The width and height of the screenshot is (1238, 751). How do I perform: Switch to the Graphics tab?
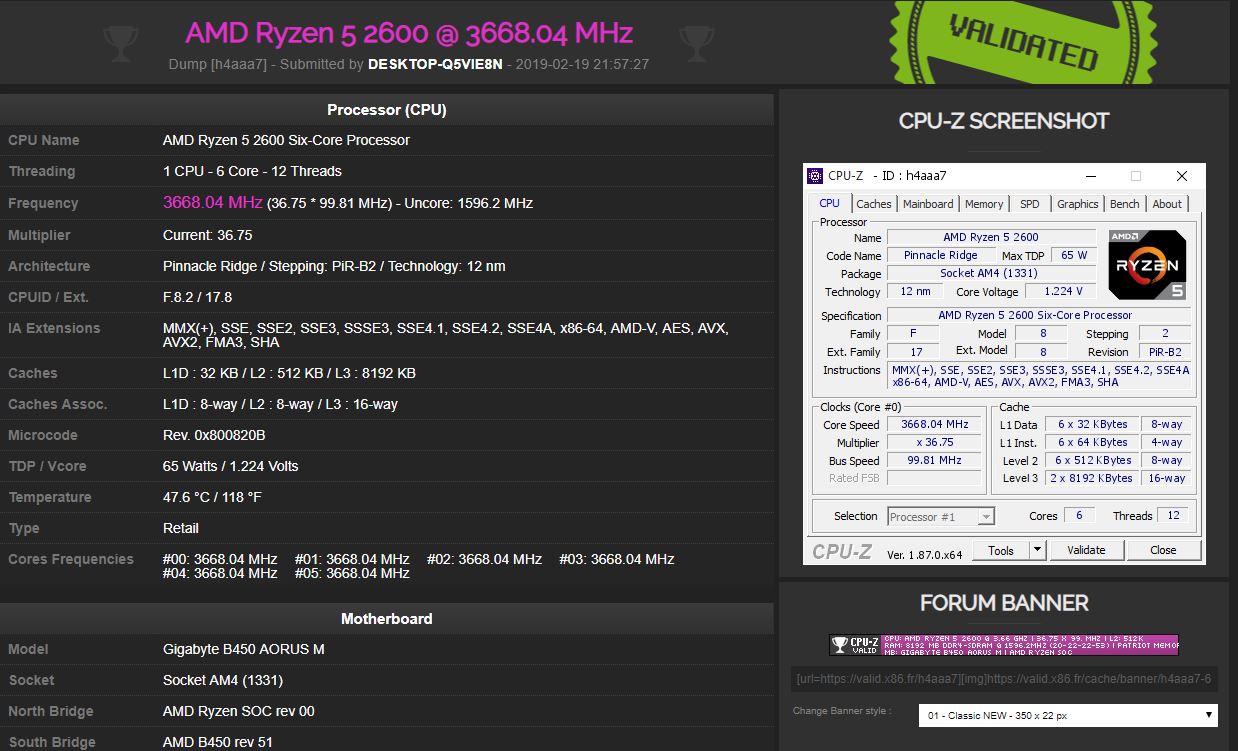tap(1077, 204)
